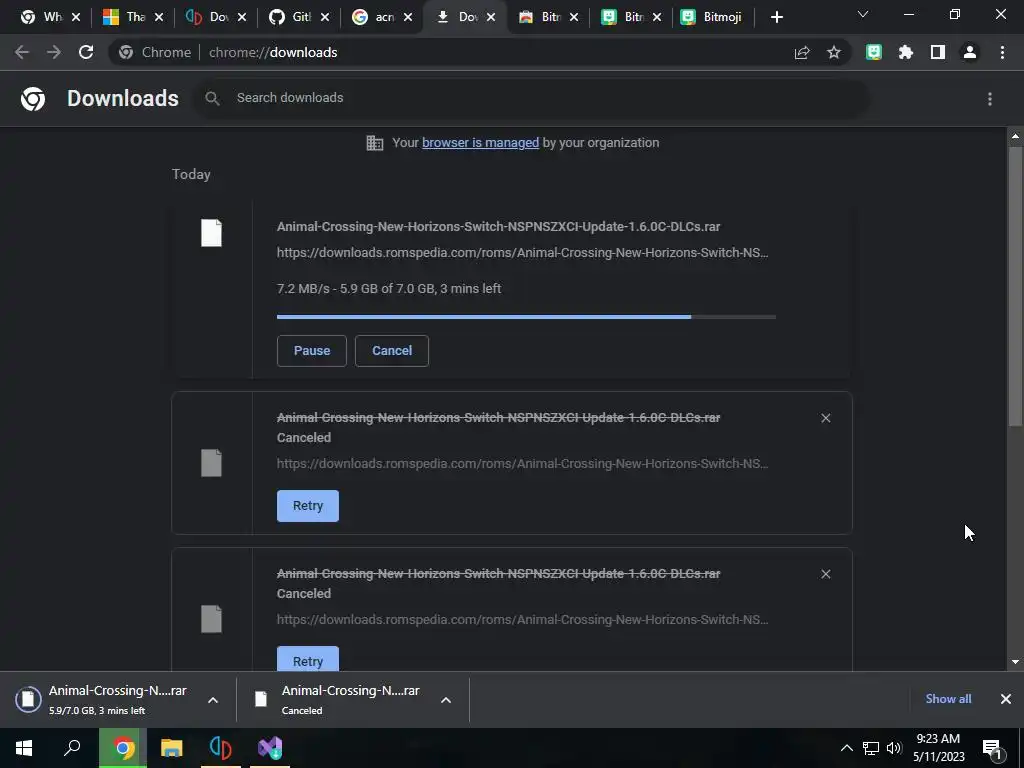1024x768 pixels.
Task: Open the tab search dropdown arrow
Action: point(863,14)
